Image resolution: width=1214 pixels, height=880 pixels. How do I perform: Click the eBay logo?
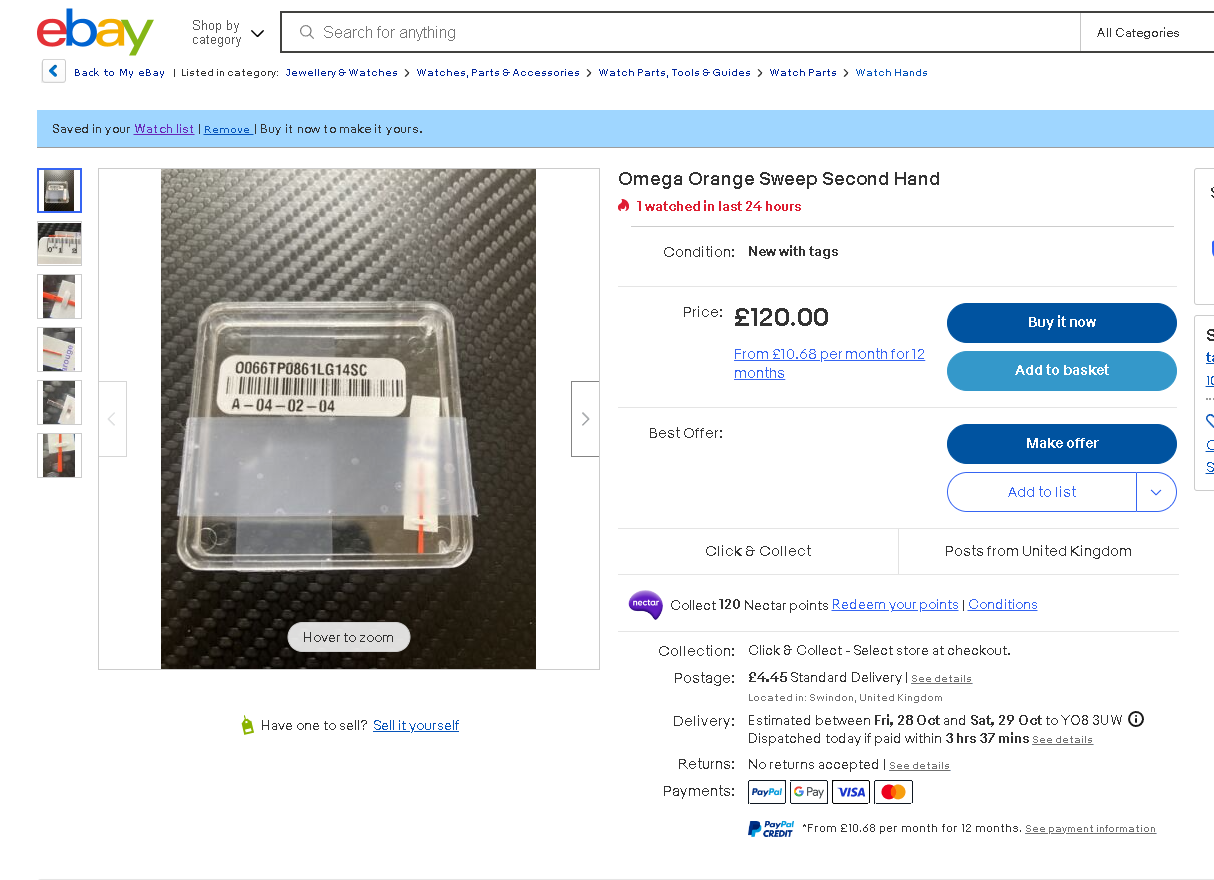click(x=95, y=32)
